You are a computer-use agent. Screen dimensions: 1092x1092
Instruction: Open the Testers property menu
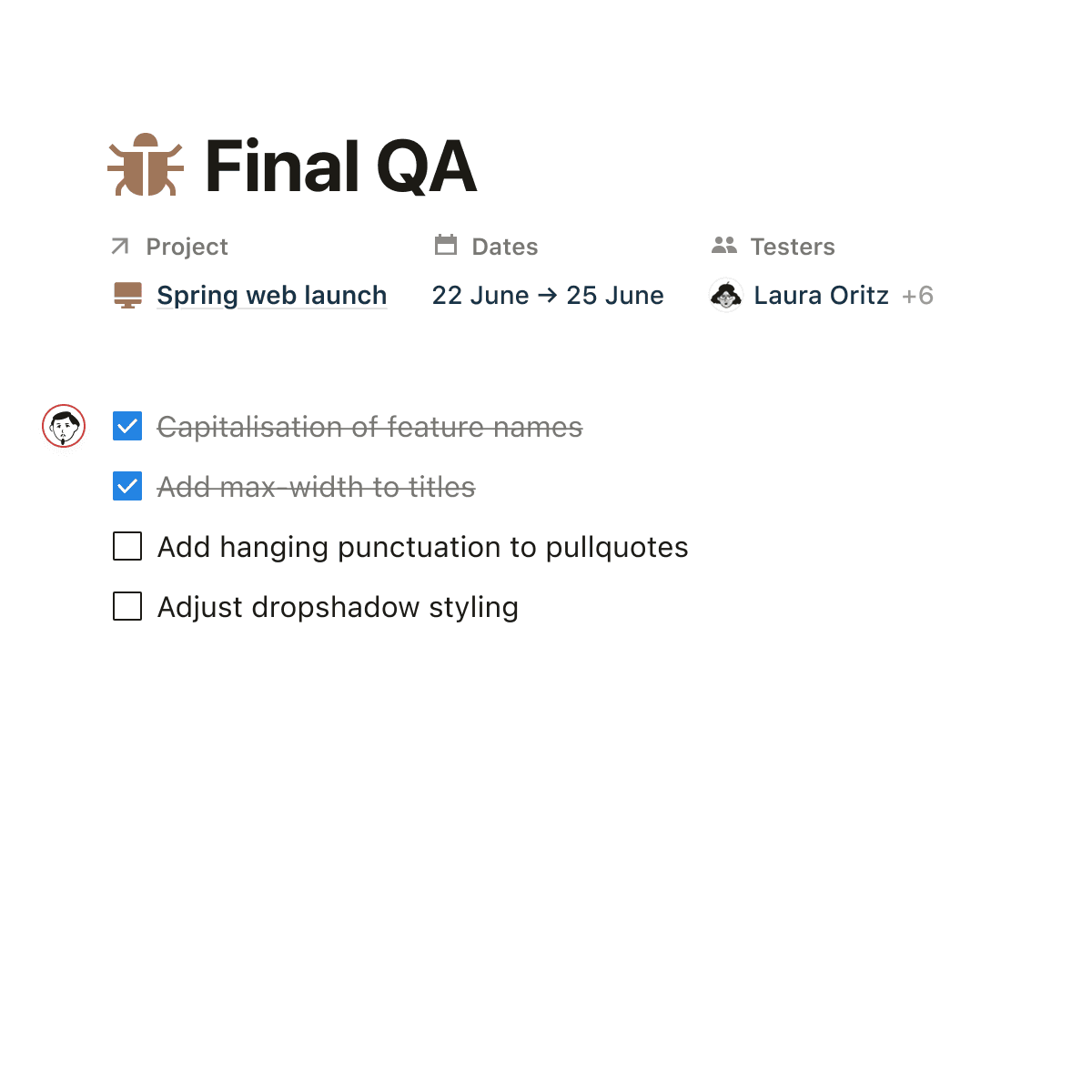792,247
